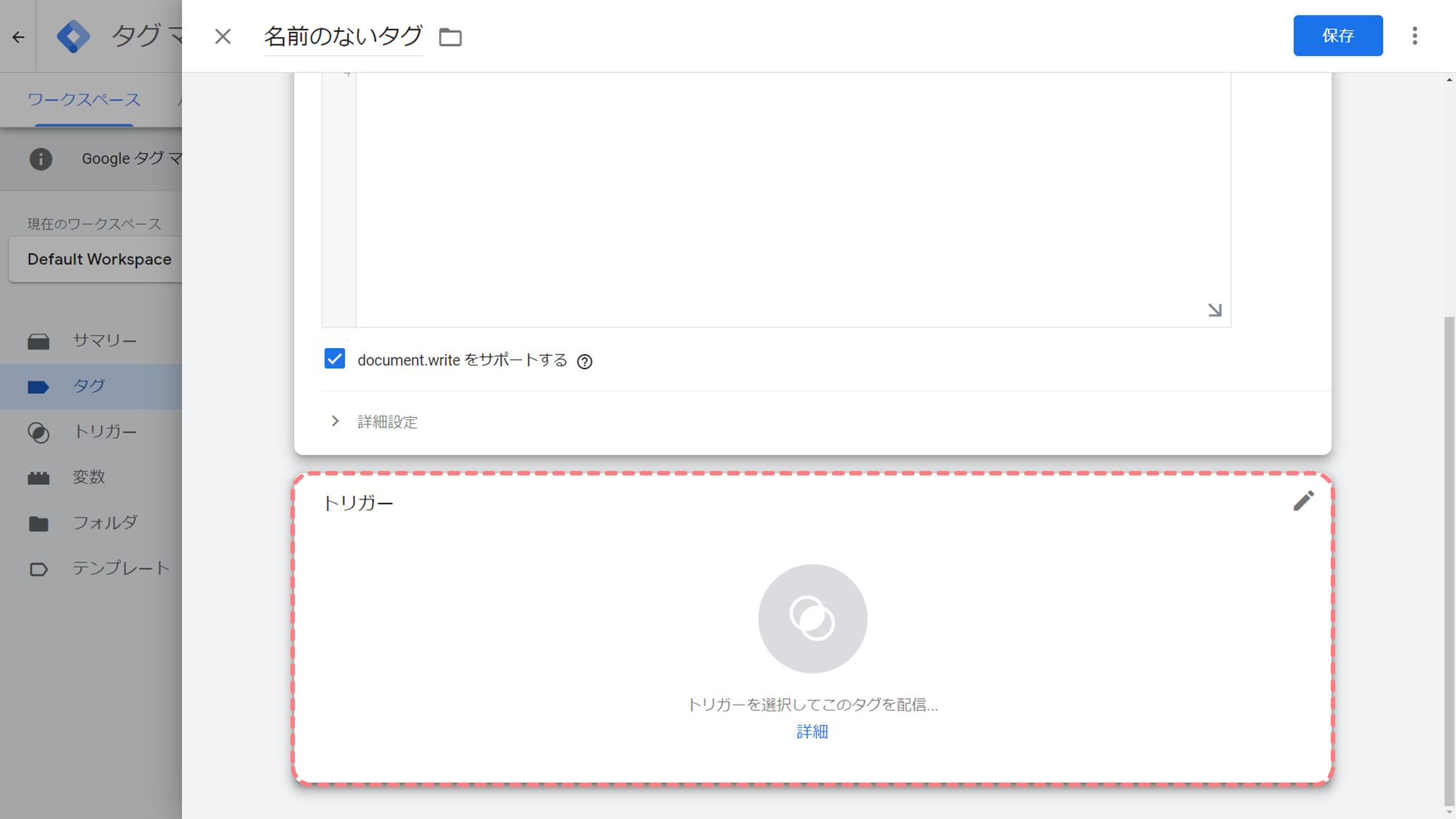
Task: Open サマリー in the sidebar
Action: pyautogui.click(x=91, y=341)
